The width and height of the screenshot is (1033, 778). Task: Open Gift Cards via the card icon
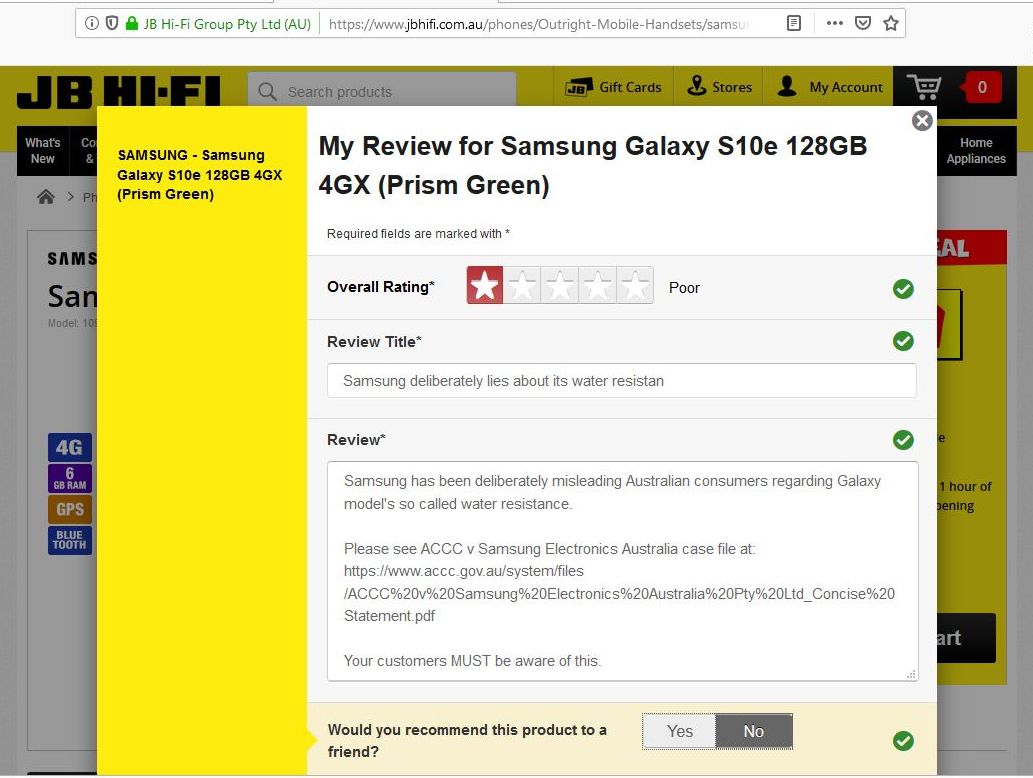pos(582,86)
